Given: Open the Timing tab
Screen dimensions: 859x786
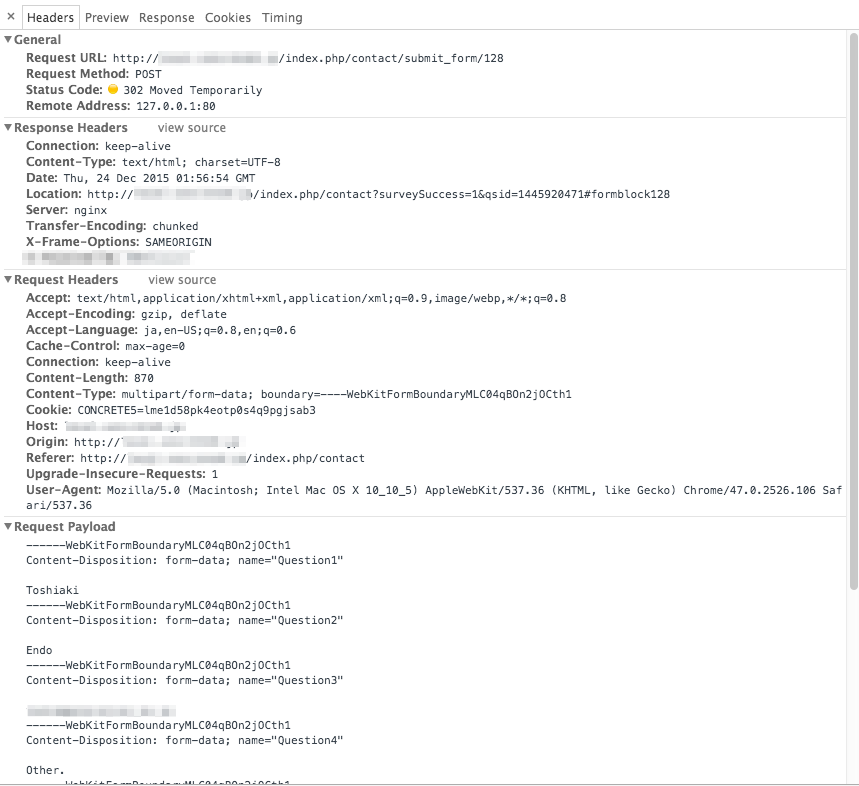Looking at the screenshot, I should click(282, 18).
